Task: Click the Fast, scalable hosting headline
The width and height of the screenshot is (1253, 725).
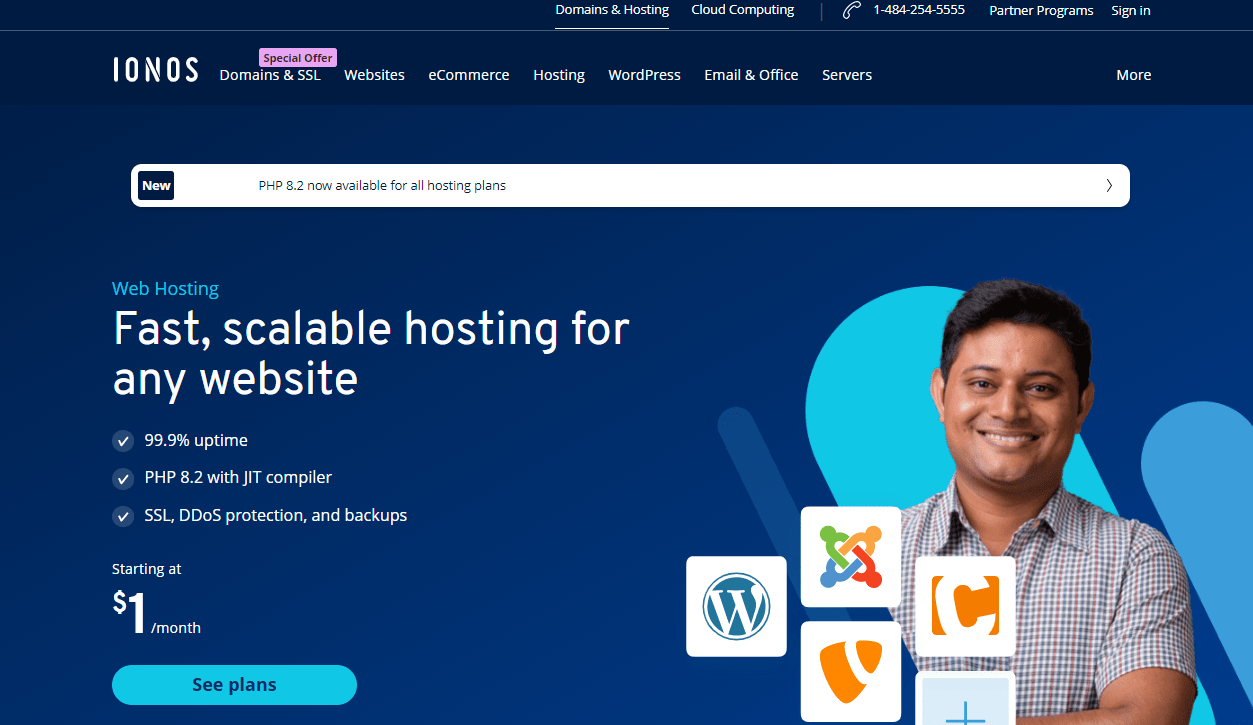Action: (371, 354)
